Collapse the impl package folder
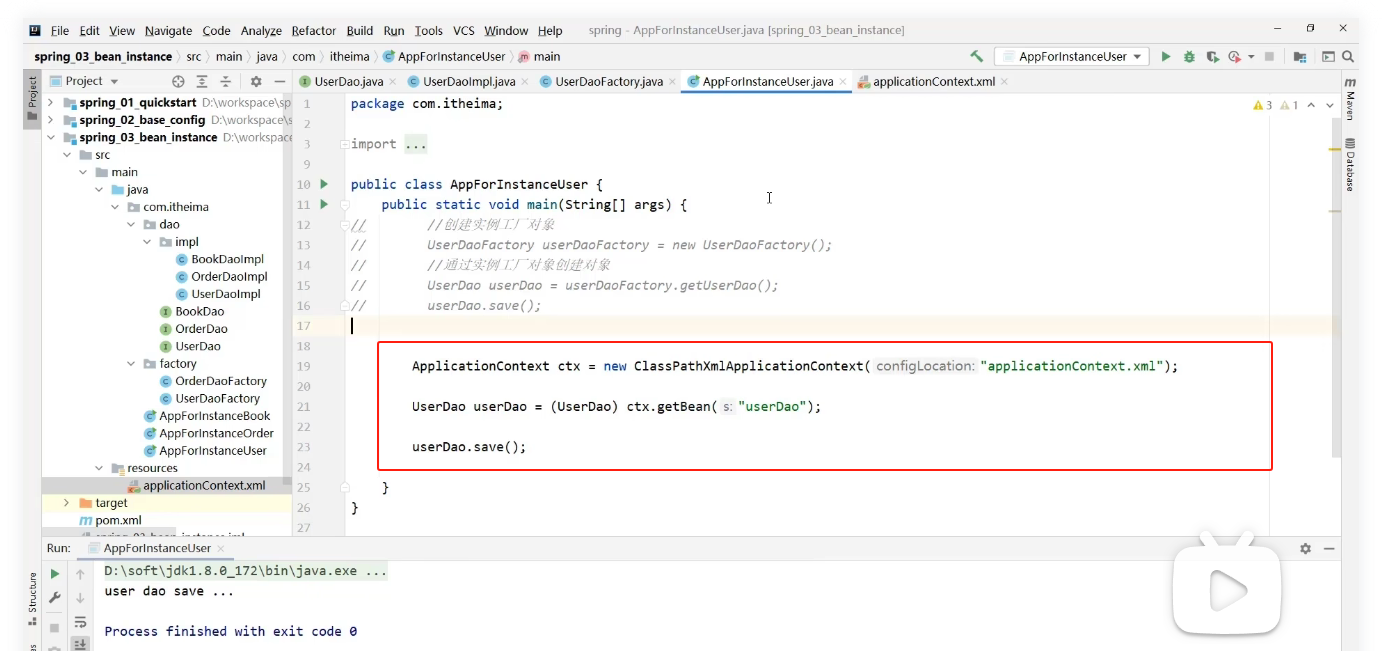Screen dimensions: 1385x651 [147, 242]
